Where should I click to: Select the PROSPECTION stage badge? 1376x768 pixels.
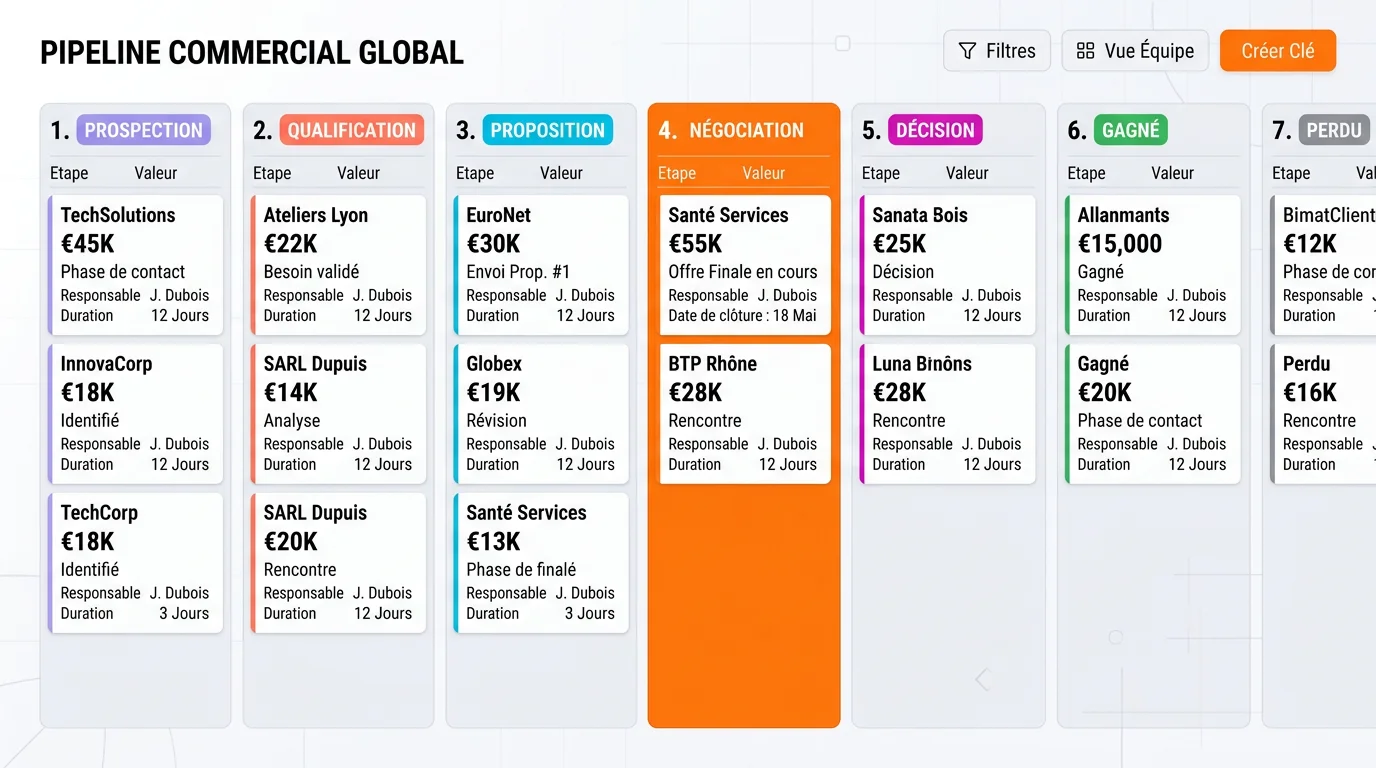point(143,130)
